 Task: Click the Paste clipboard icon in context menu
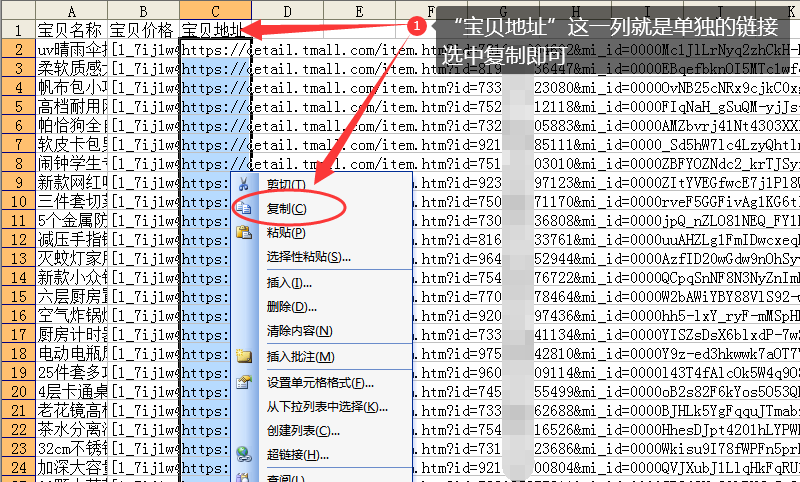pos(244,232)
